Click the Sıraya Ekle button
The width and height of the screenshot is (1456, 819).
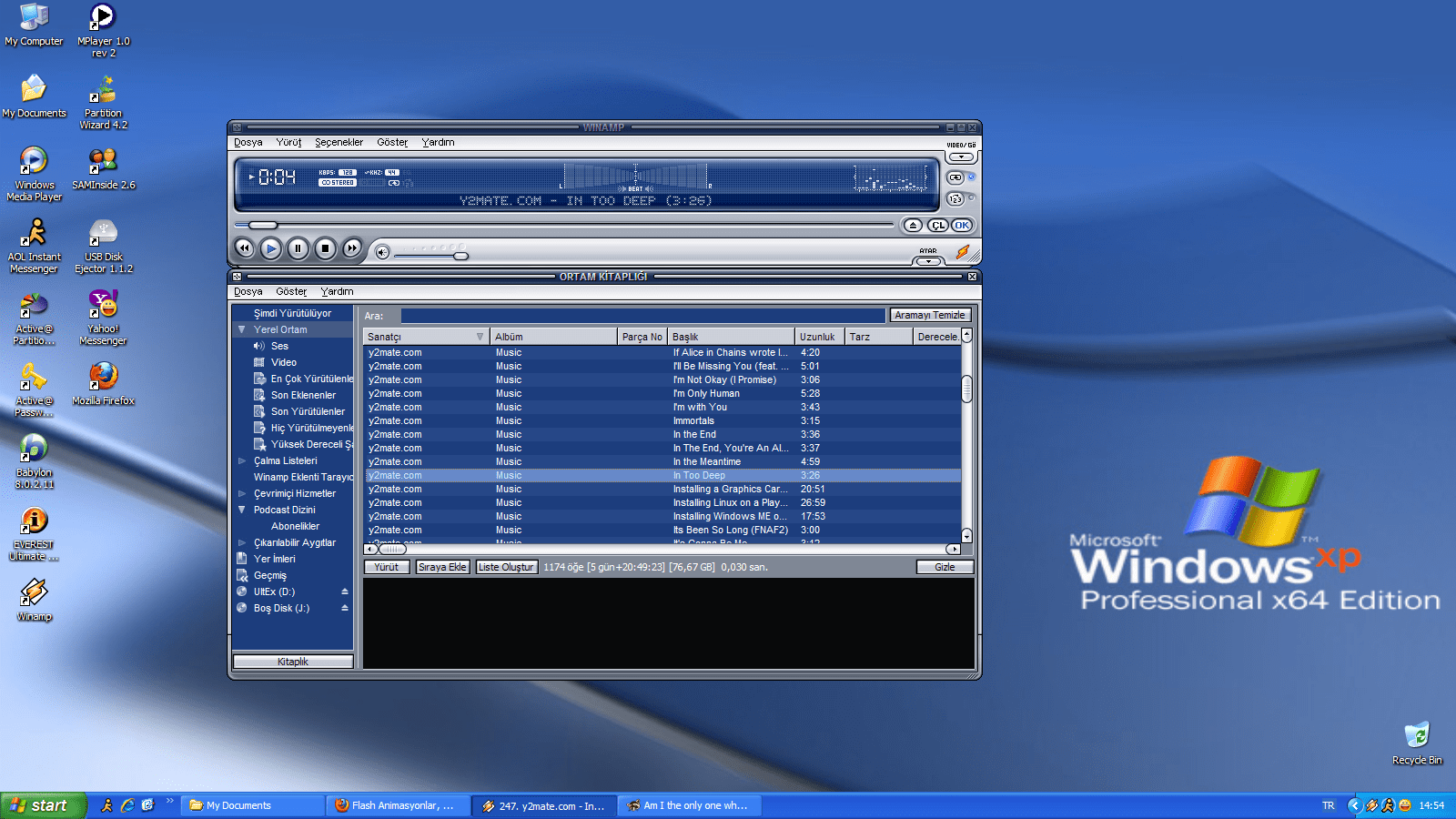tap(442, 567)
